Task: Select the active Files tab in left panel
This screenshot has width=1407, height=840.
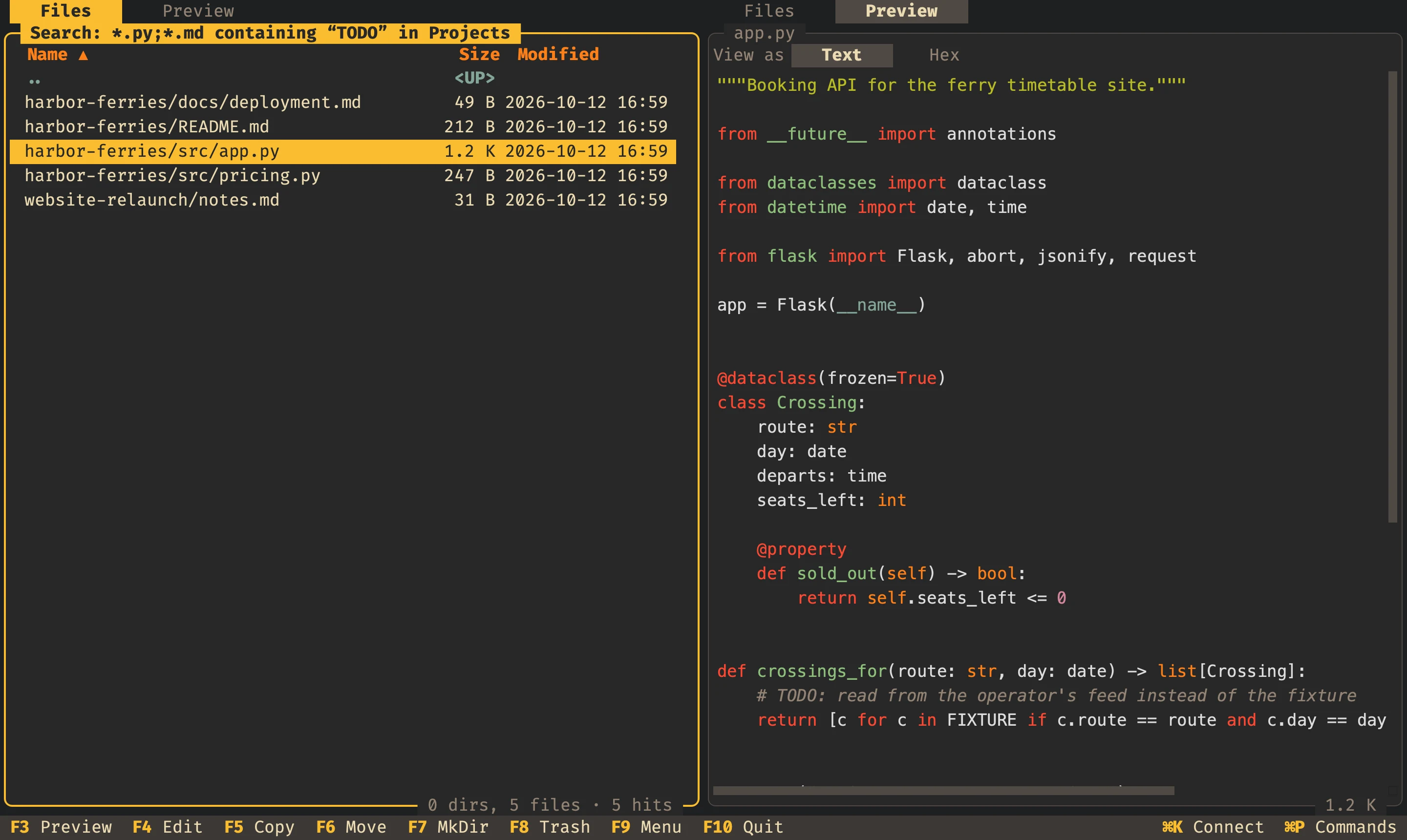Action: click(x=65, y=11)
